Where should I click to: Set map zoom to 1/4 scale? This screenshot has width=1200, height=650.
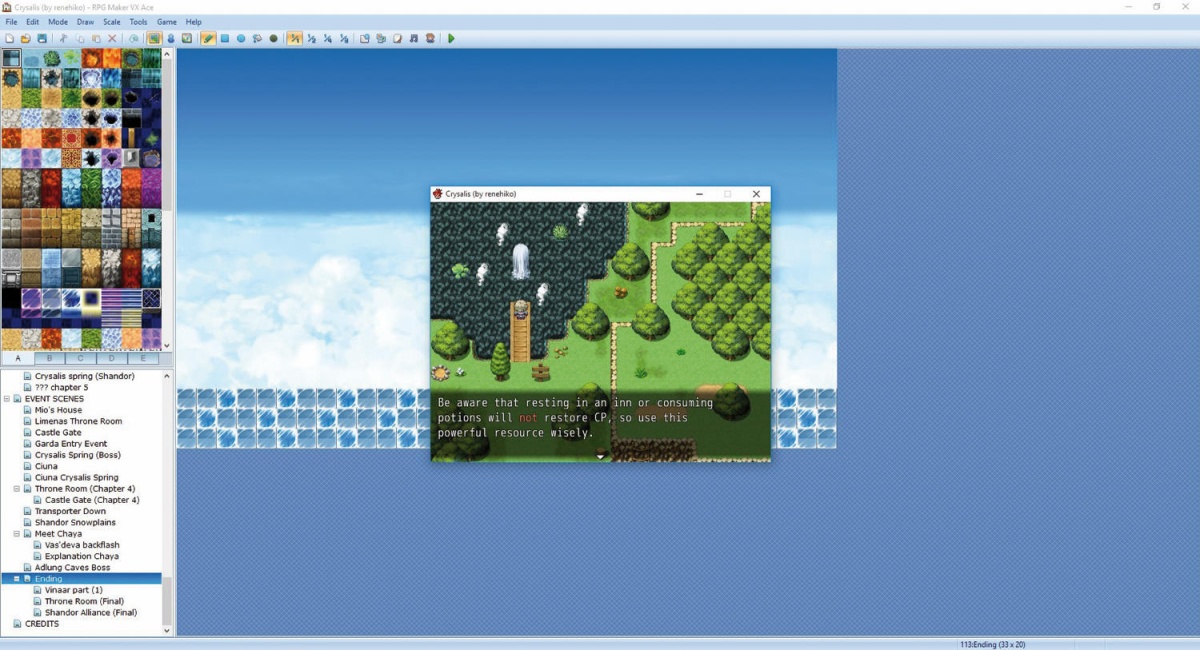pos(328,38)
